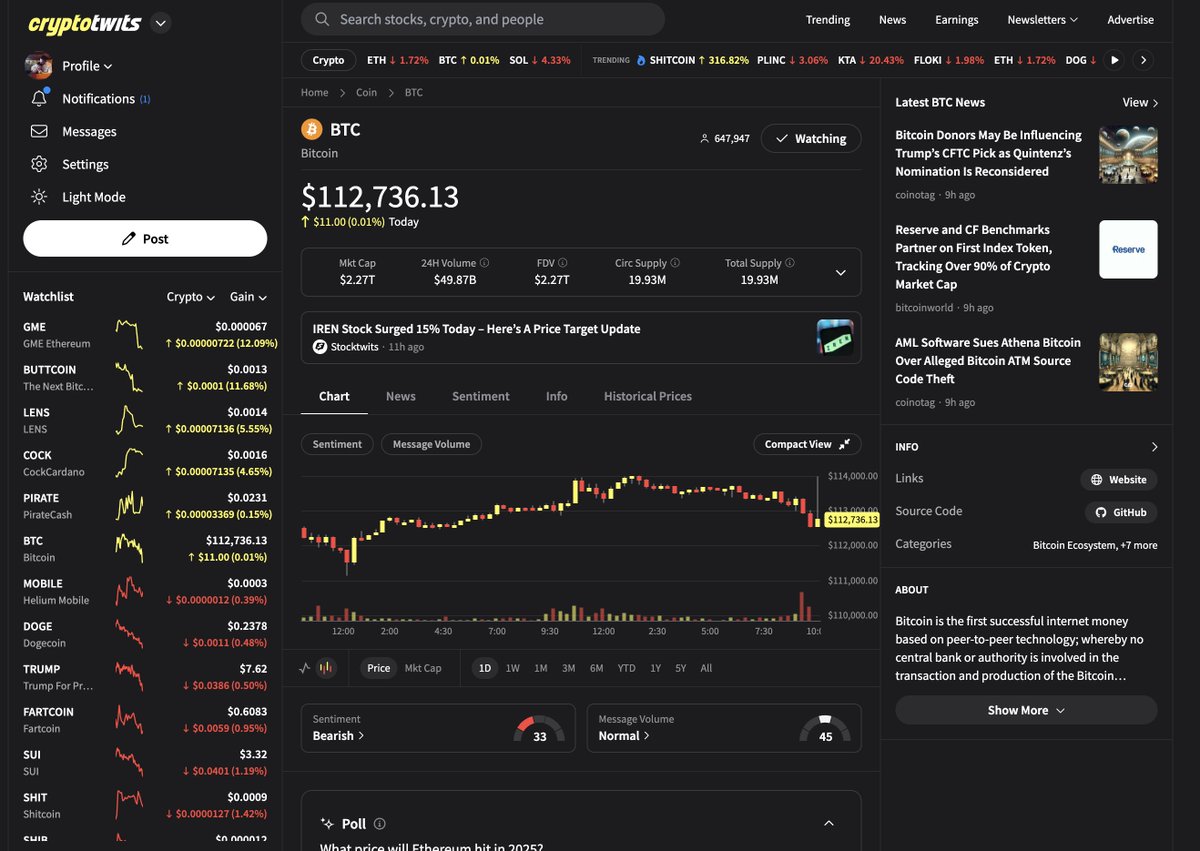This screenshot has width=1200, height=851.
Task: Click the Bitcoin orange logo icon
Action: (311, 129)
